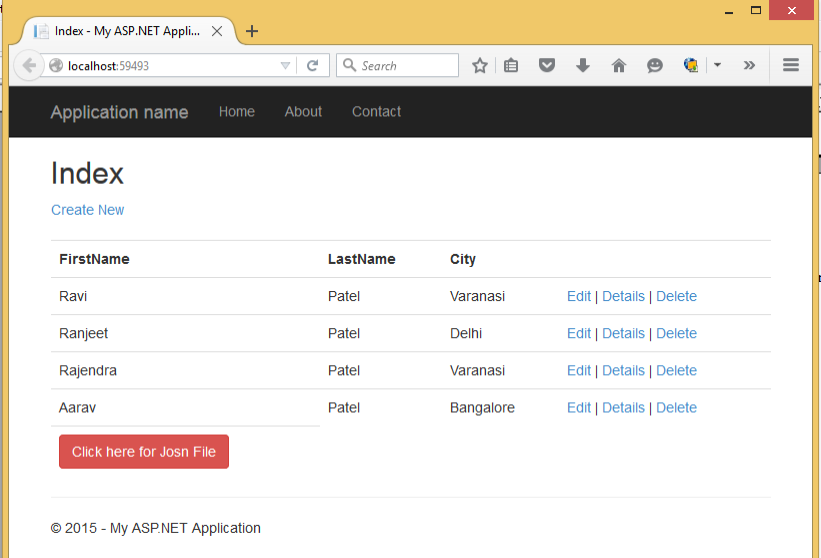Show more toolbar items overflow chevron

click(x=749, y=66)
